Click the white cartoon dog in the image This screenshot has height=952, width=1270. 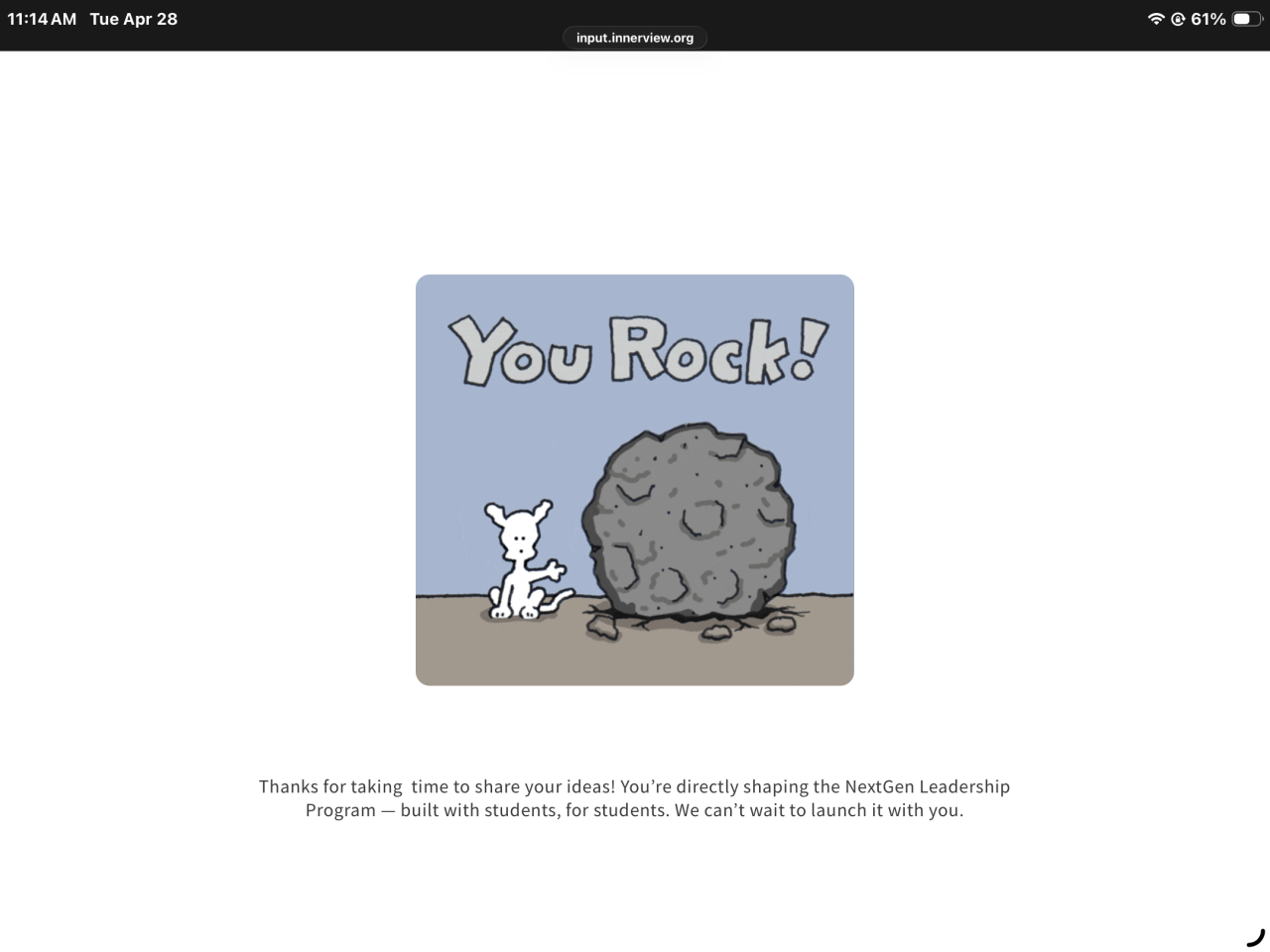pyautogui.click(x=524, y=560)
